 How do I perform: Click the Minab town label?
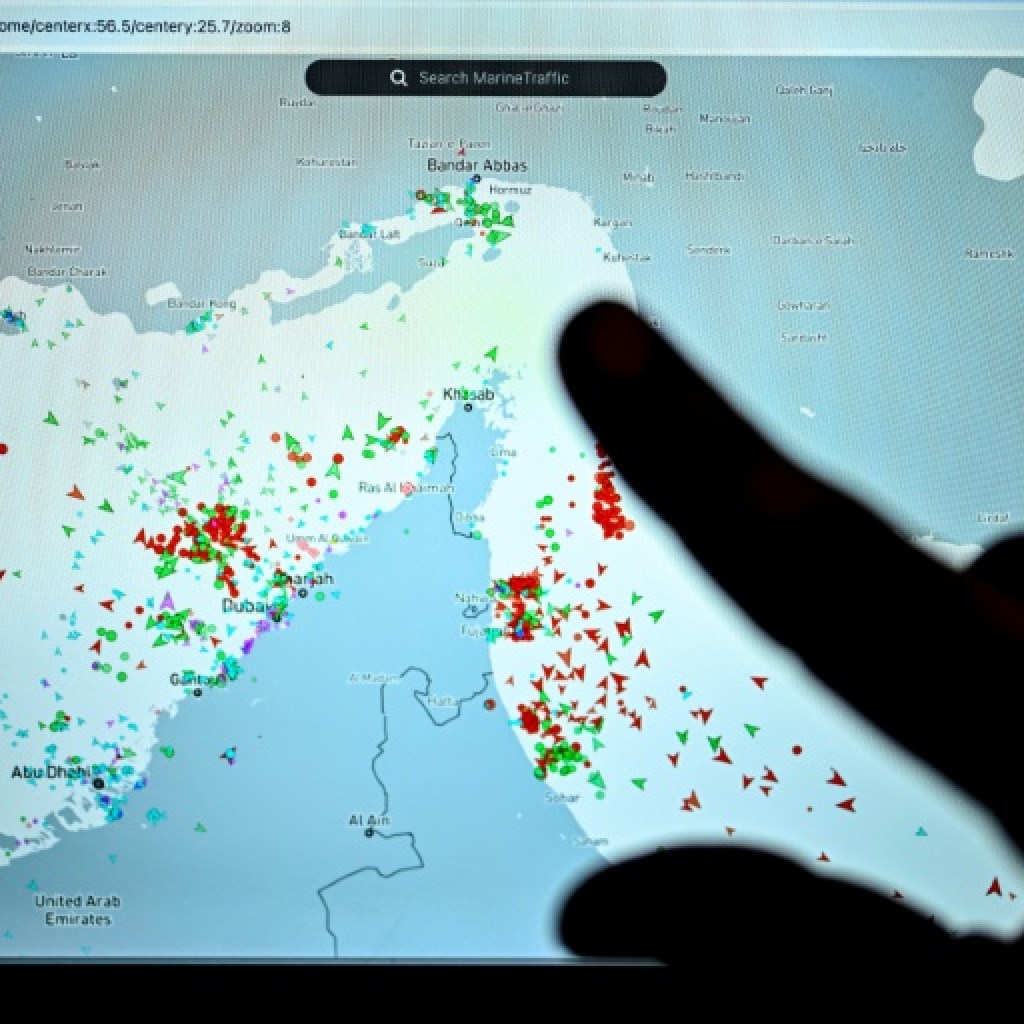638,177
